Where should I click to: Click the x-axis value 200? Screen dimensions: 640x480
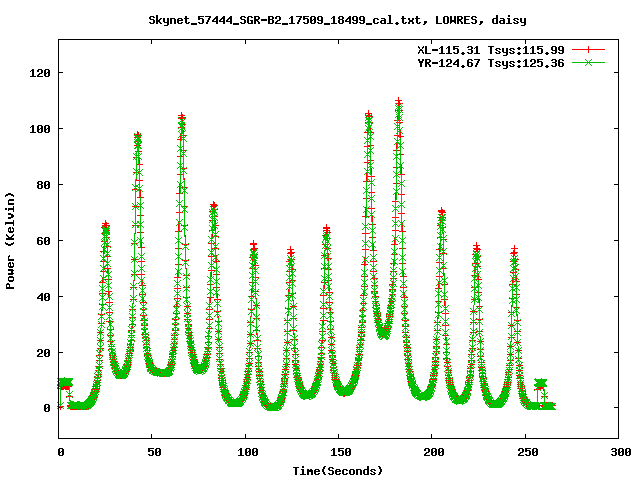pyautogui.click(x=434, y=452)
